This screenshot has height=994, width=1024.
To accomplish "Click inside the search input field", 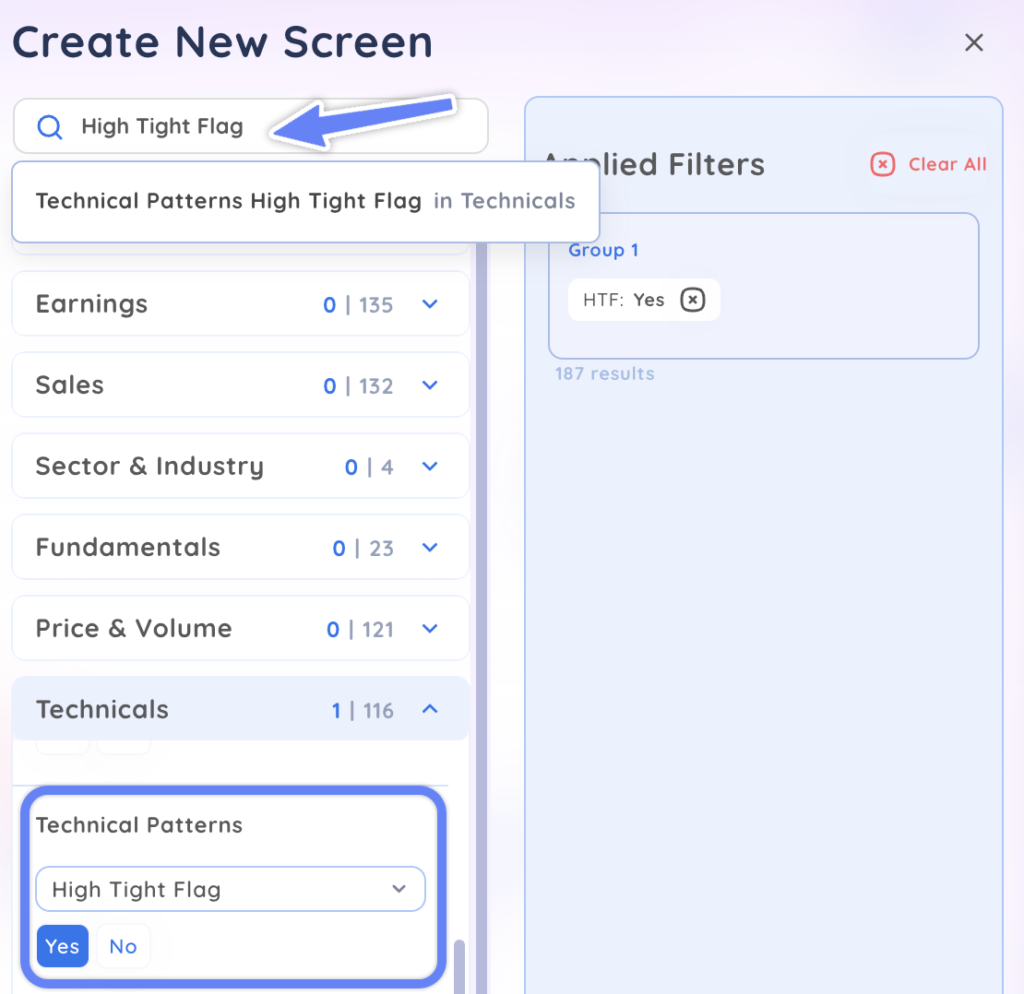I will [200, 126].
